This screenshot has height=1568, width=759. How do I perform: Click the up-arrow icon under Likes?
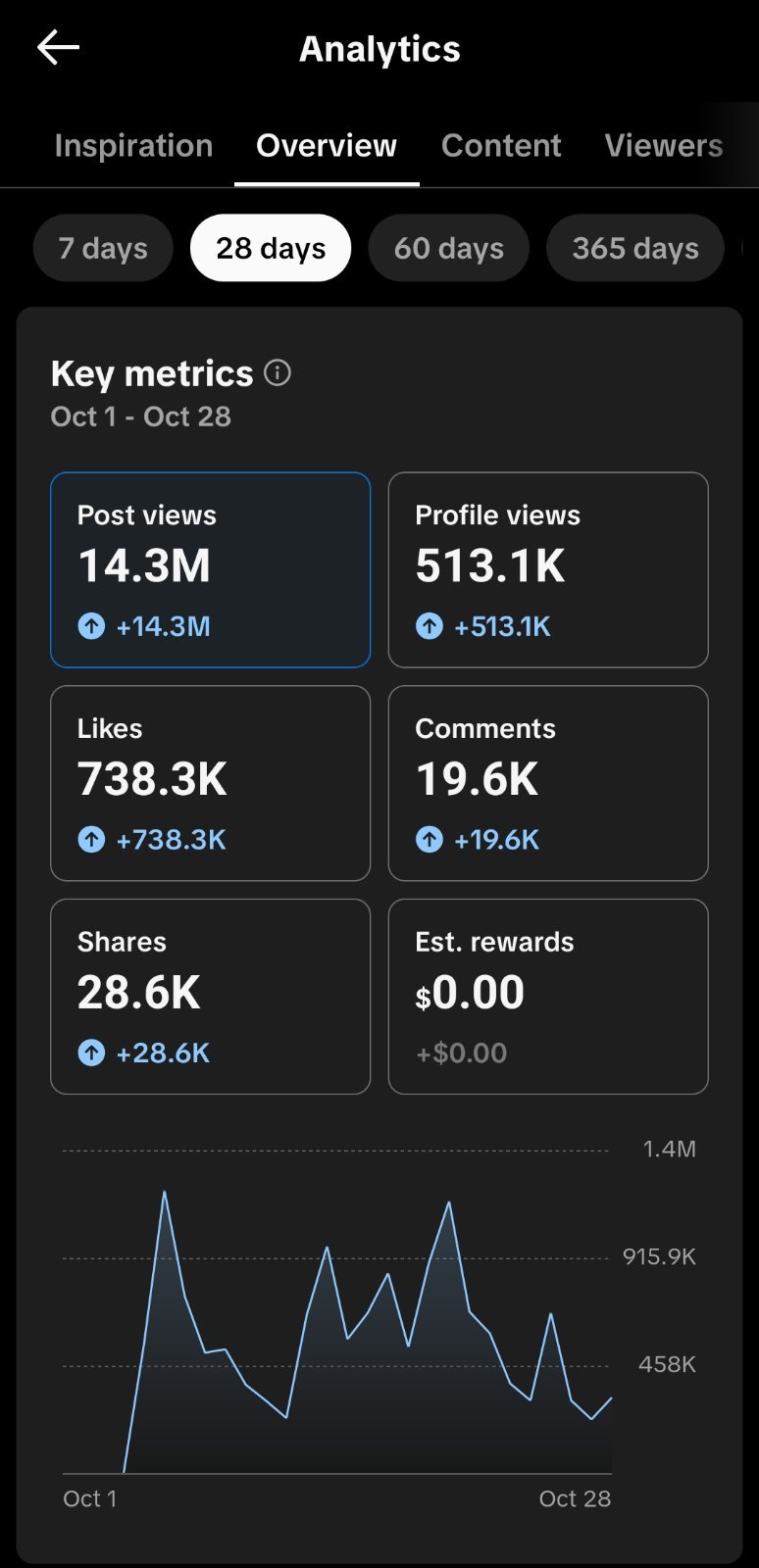(91, 839)
